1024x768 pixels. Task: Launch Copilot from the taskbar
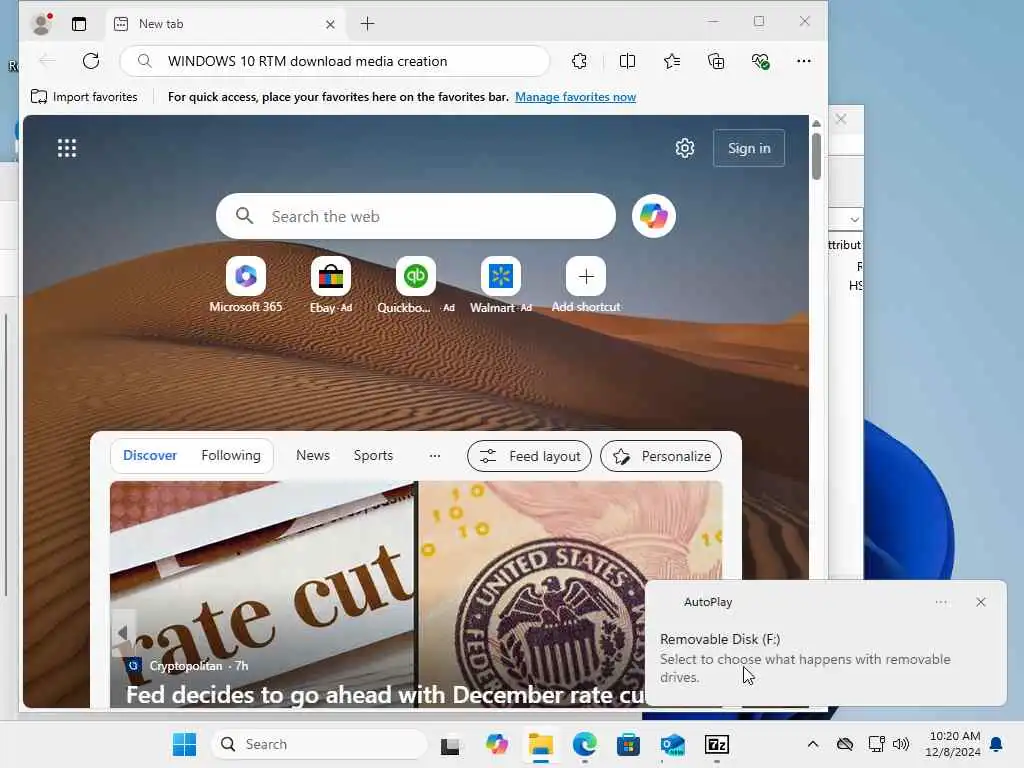click(496, 744)
